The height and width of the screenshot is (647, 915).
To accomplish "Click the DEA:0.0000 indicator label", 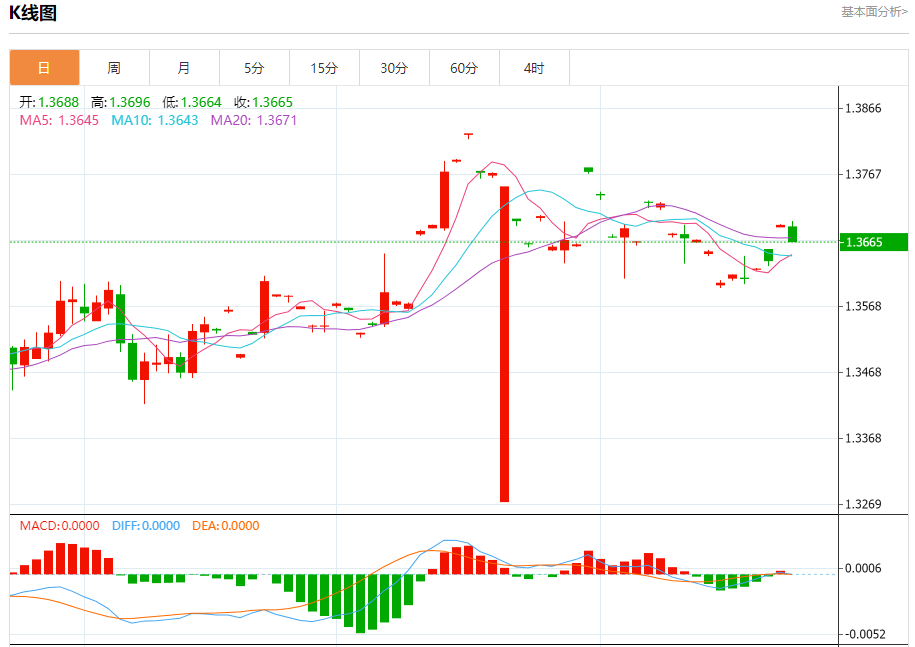I will point(226,526).
